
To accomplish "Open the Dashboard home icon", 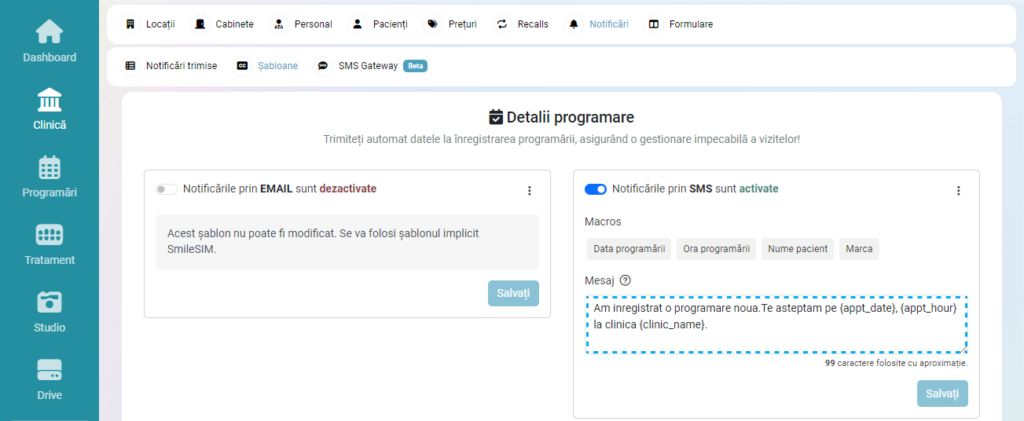I will (x=49, y=32).
